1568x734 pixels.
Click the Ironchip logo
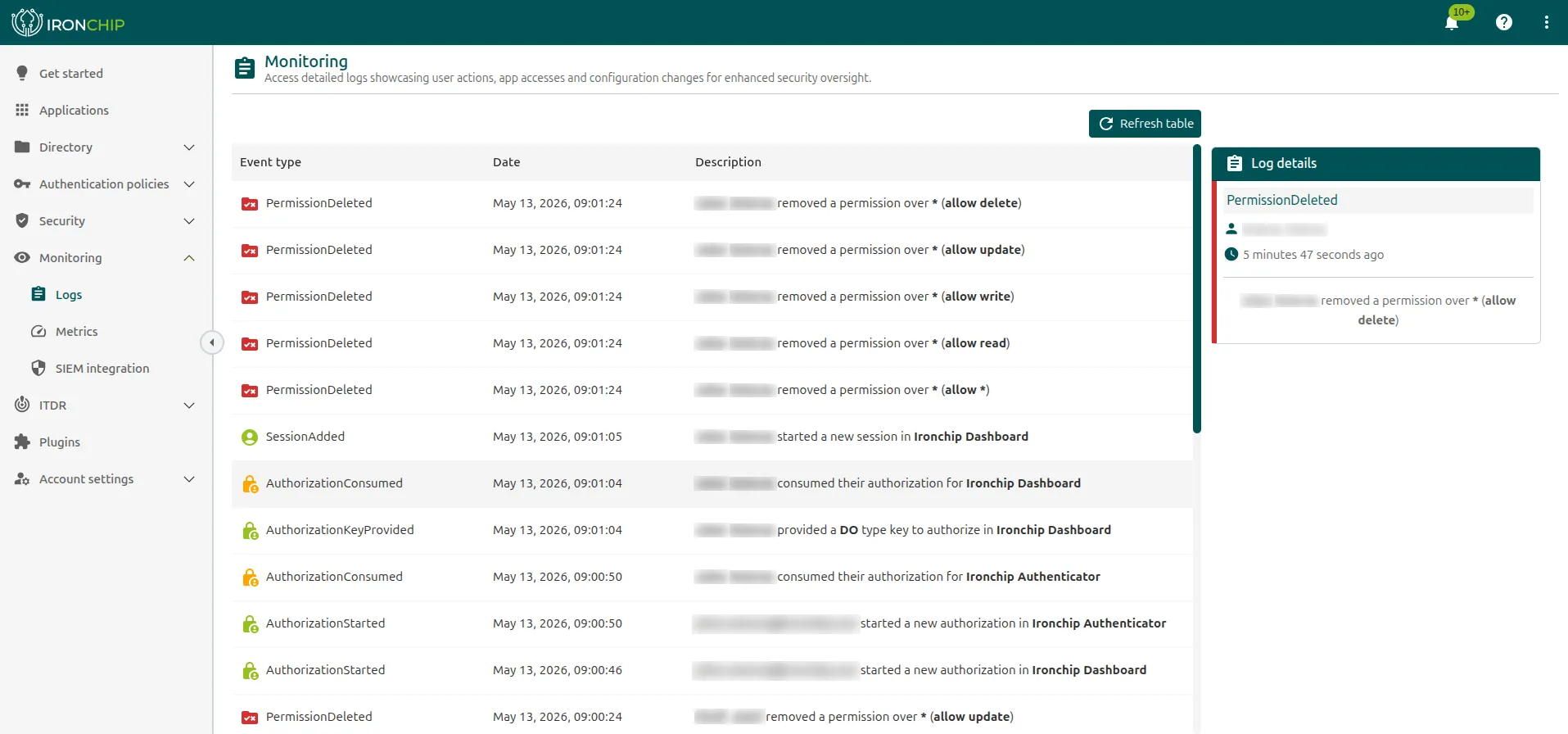(x=68, y=23)
